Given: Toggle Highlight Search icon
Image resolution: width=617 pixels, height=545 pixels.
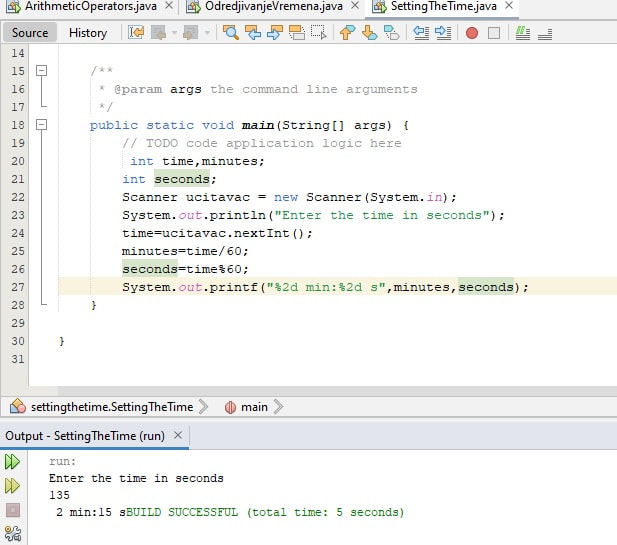Looking at the screenshot, I should [297, 33].
